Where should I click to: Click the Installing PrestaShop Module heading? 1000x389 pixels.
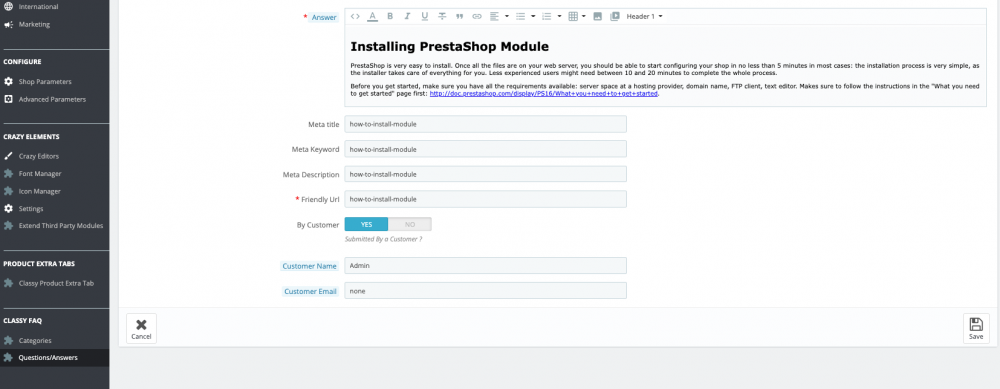(x=450, y=47)
